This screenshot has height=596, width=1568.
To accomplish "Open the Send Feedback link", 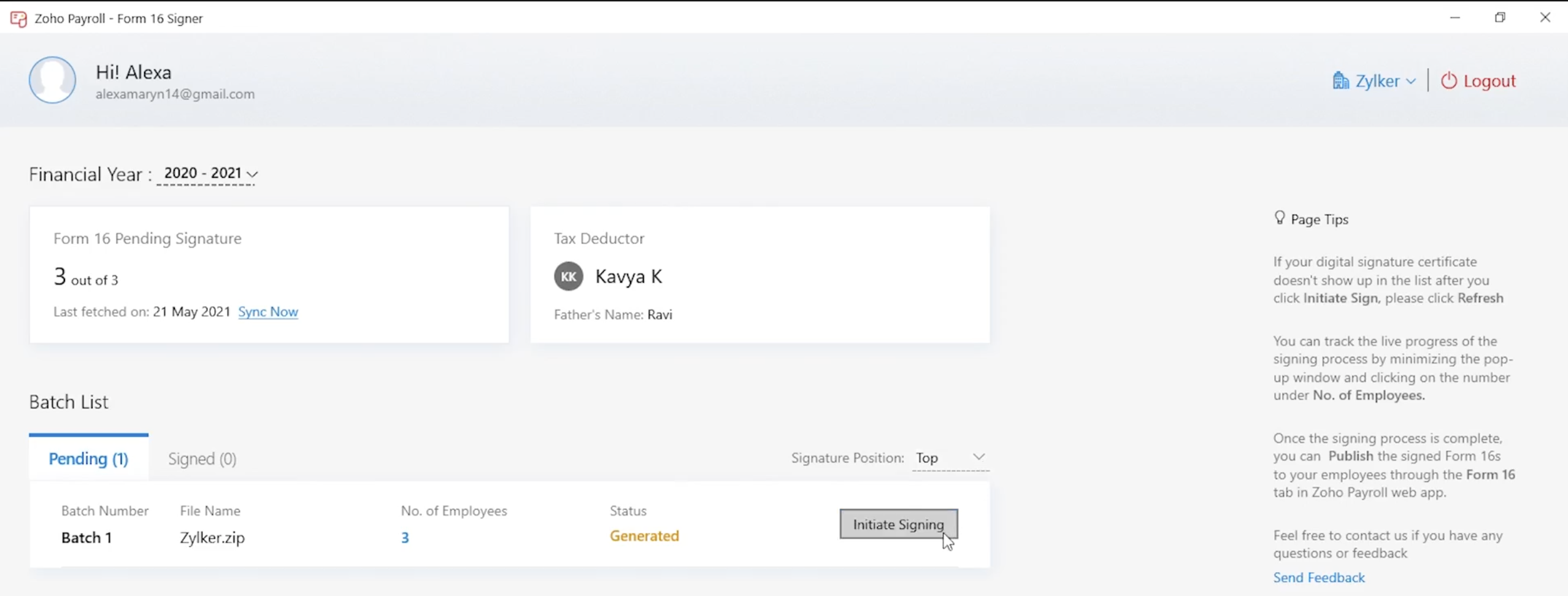I will point(1318,578).
